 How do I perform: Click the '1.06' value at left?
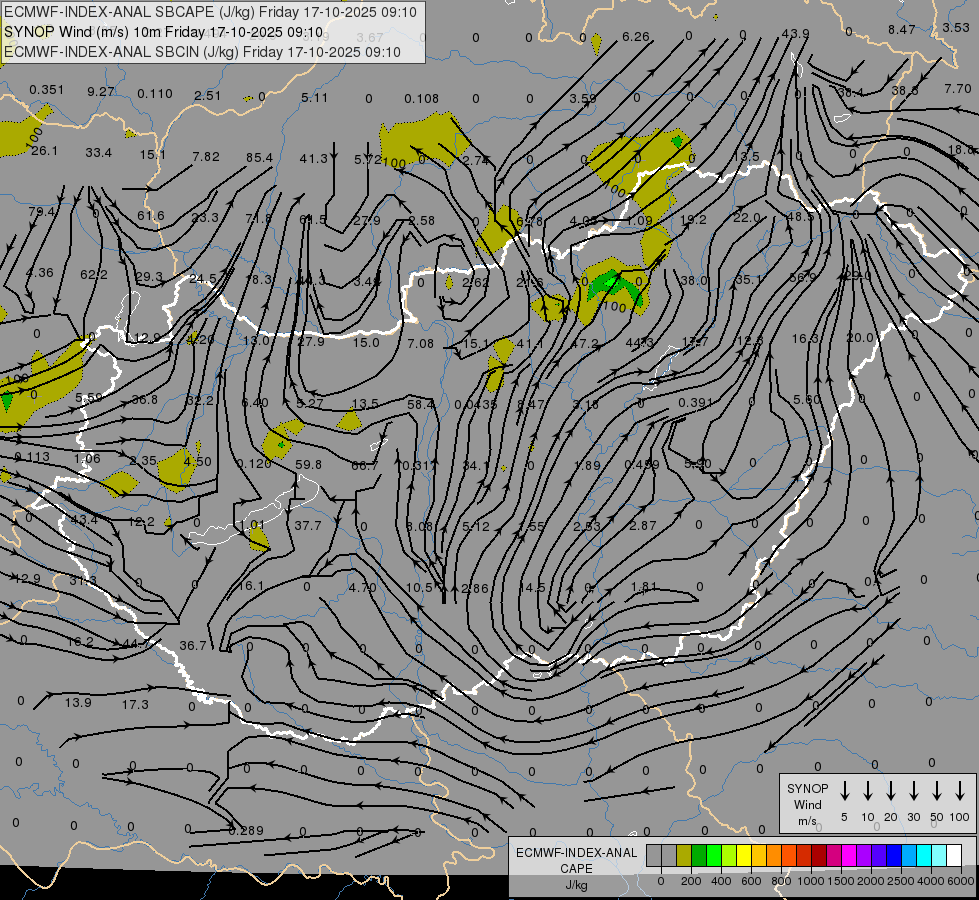[87, 458]
